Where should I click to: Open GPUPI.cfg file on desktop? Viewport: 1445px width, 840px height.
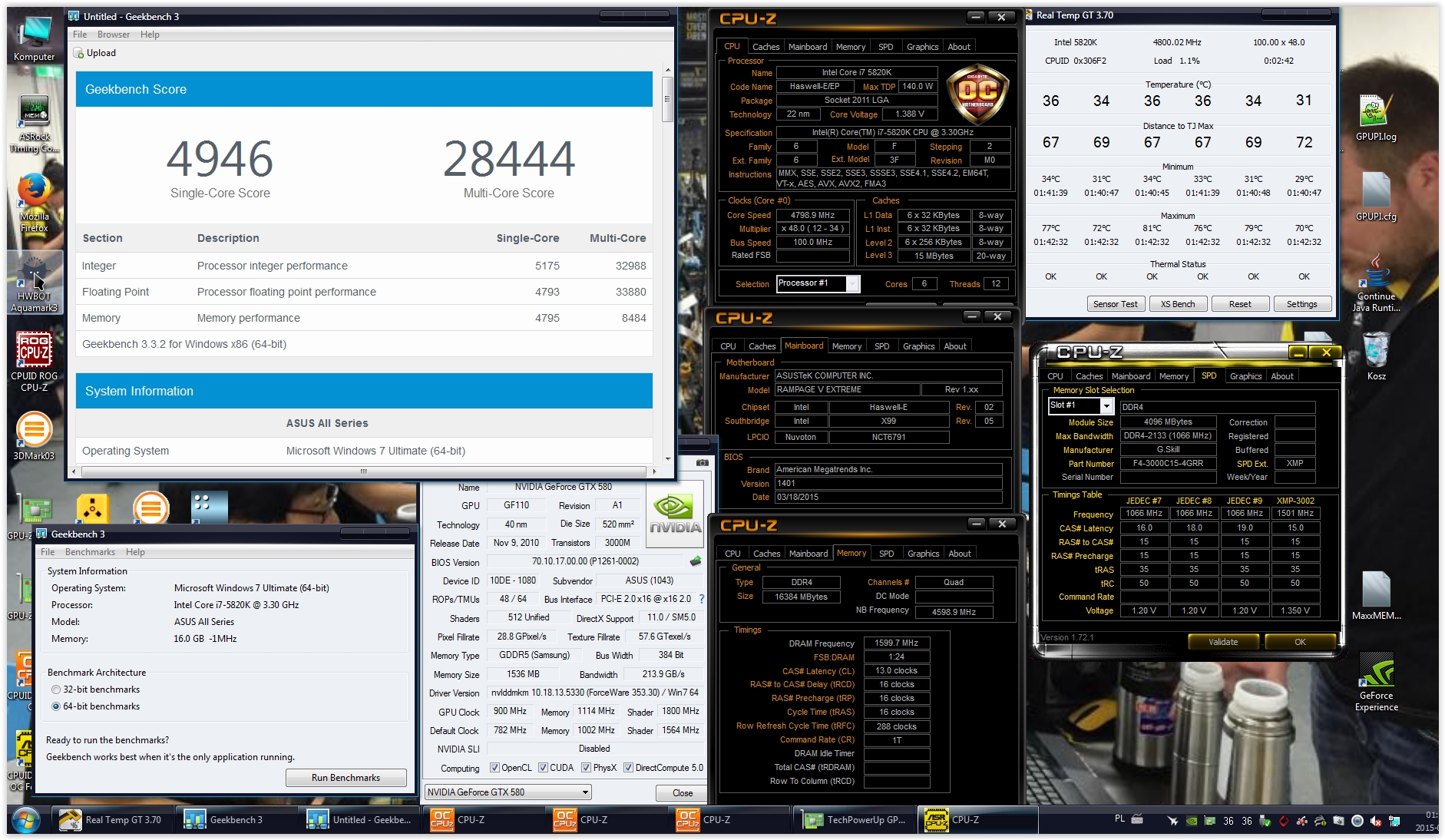[1376, 197]
